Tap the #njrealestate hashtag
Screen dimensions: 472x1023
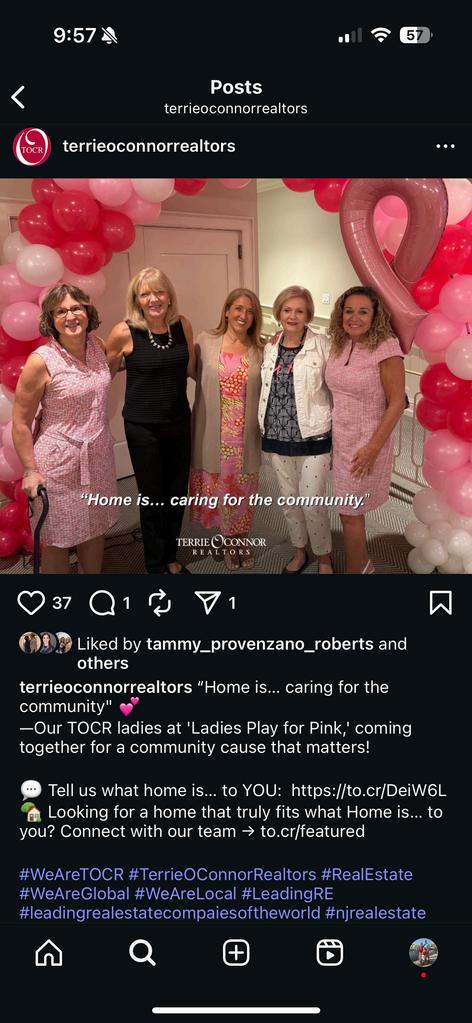375,912
